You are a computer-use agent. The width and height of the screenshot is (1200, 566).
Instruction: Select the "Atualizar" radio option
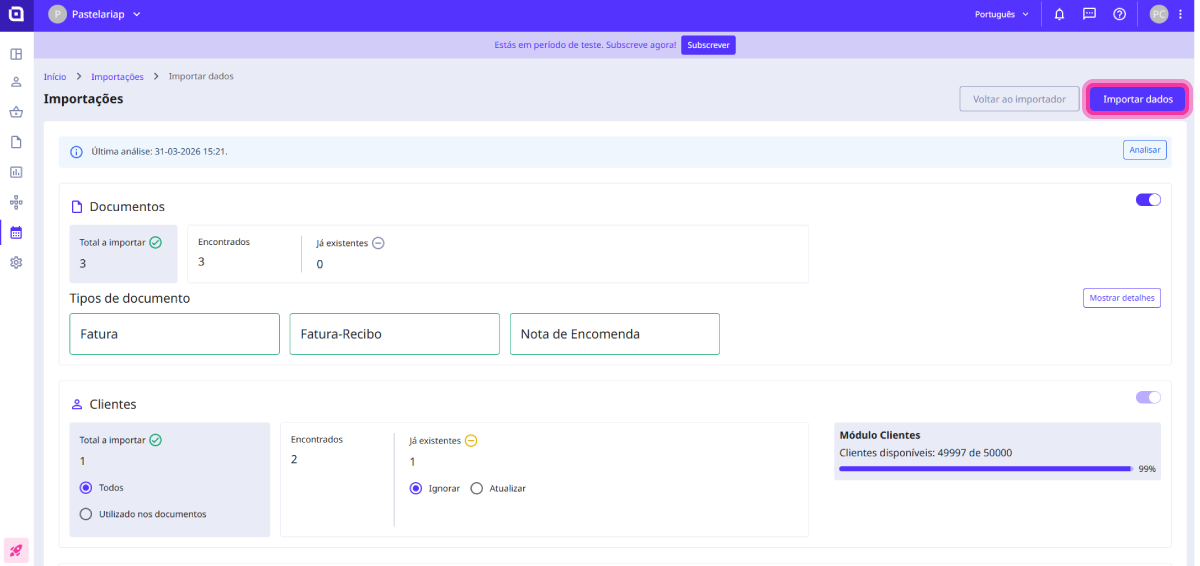point(476,488)
